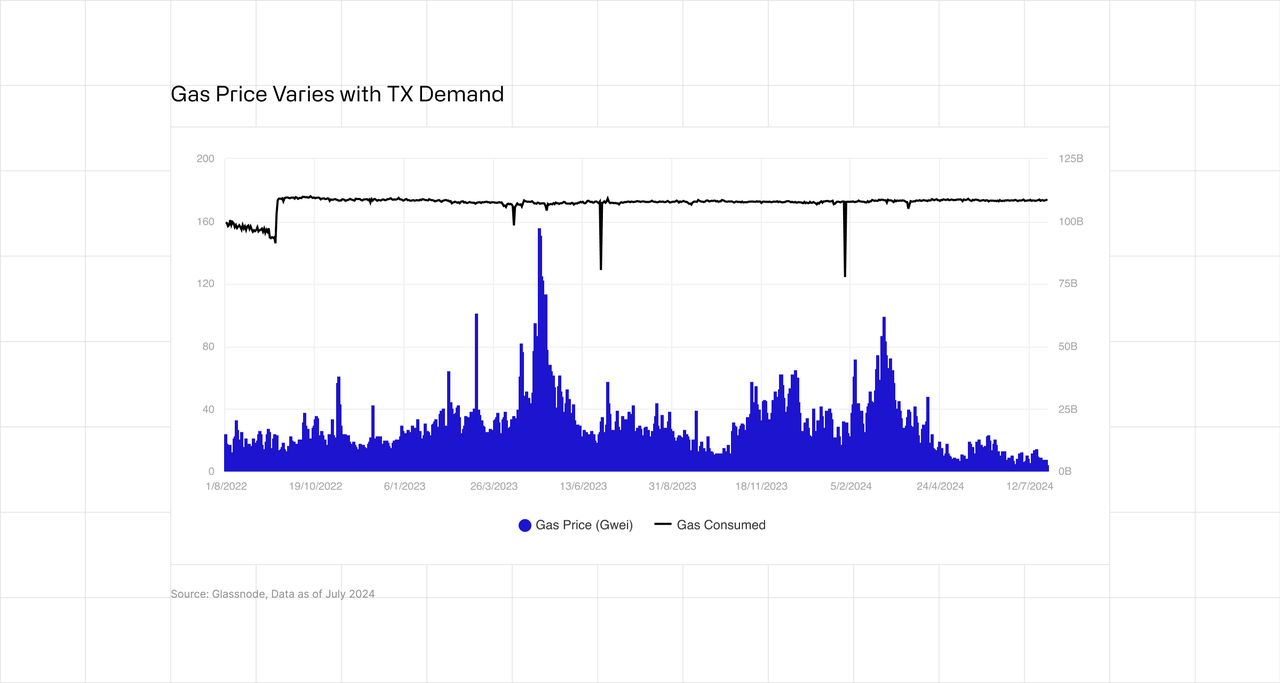This screenshot has height=683, width=1280.
Task: Click x-axis date label 1/8/2022
Action: point(227,486)
